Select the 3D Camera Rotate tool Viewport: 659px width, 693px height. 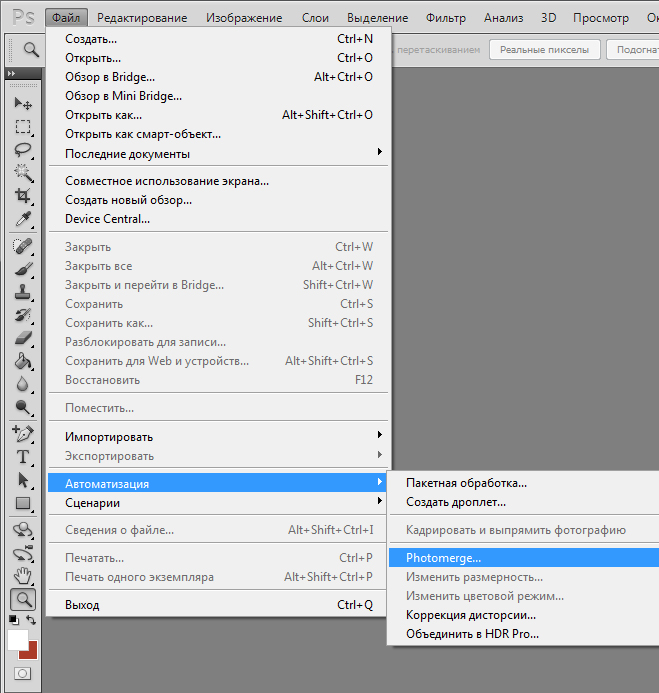tap(23, 553)
